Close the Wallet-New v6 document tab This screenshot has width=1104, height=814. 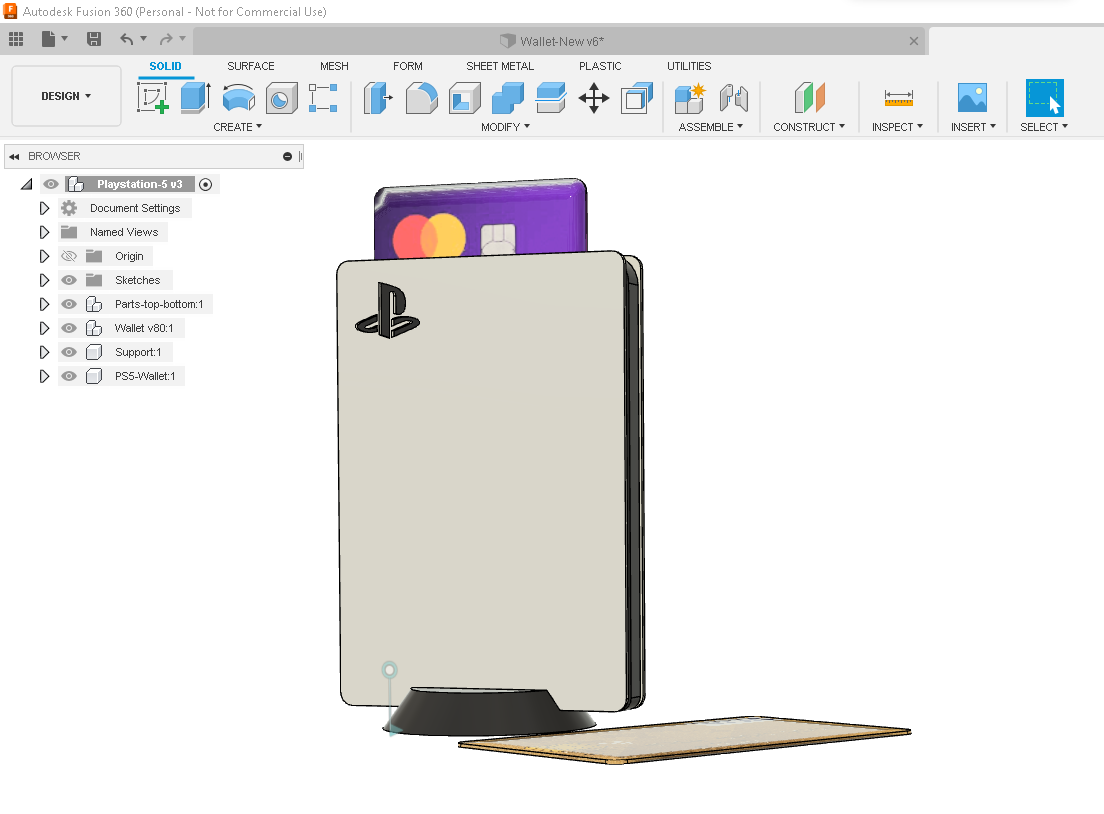pyautogui.click(x=914, y=41)
